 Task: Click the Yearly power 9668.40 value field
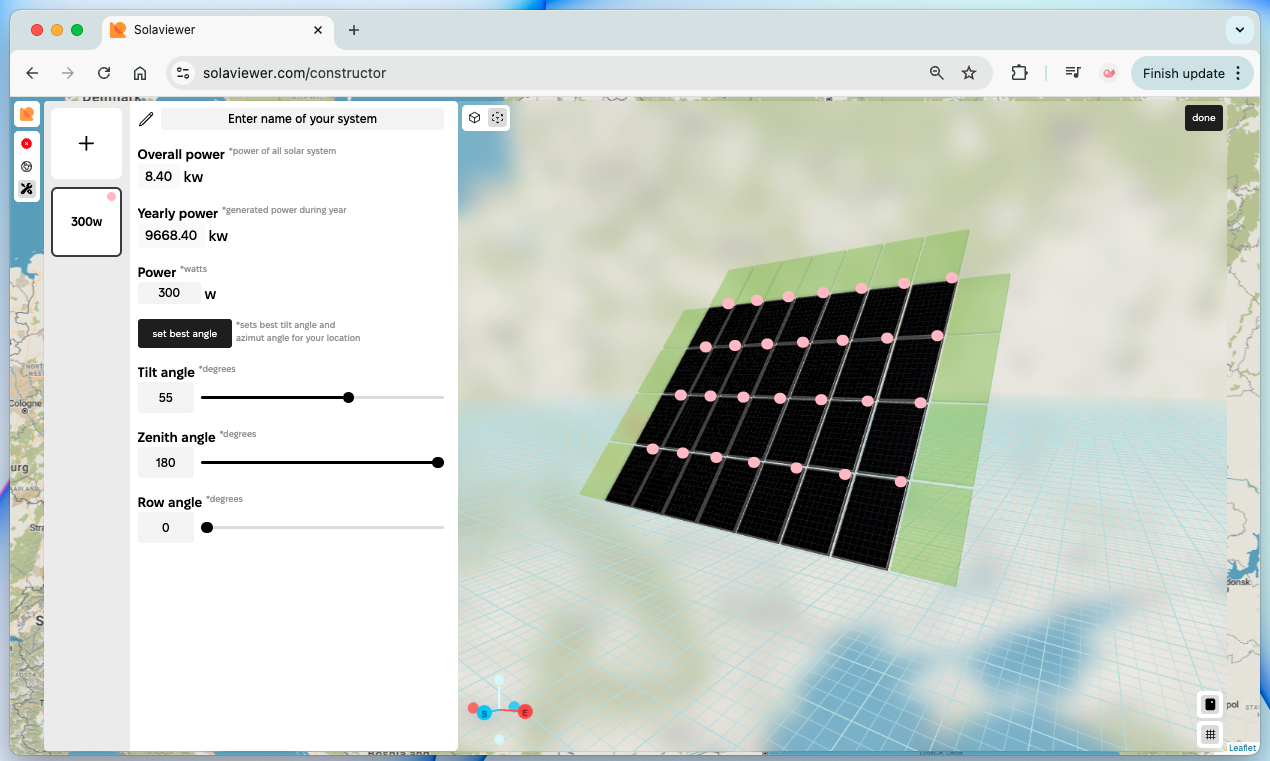(171, 236)
